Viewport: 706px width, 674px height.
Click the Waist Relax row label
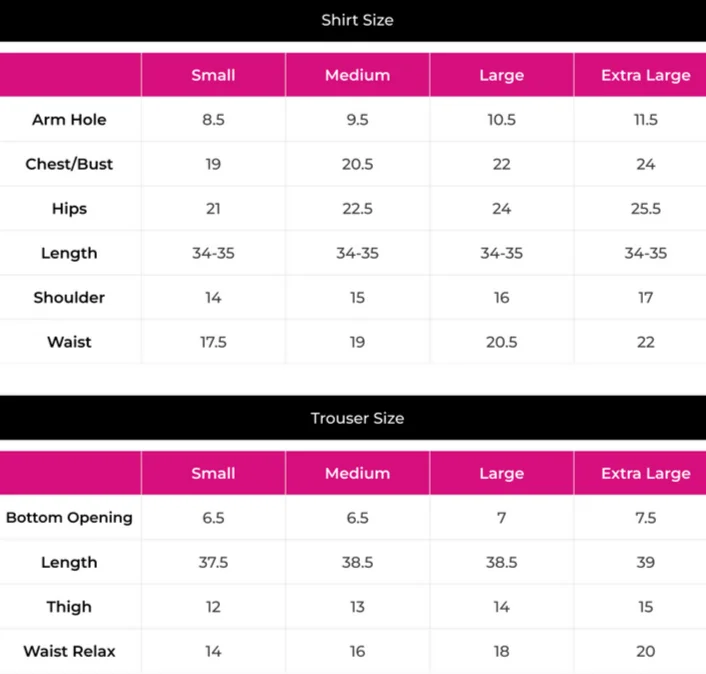69,651
